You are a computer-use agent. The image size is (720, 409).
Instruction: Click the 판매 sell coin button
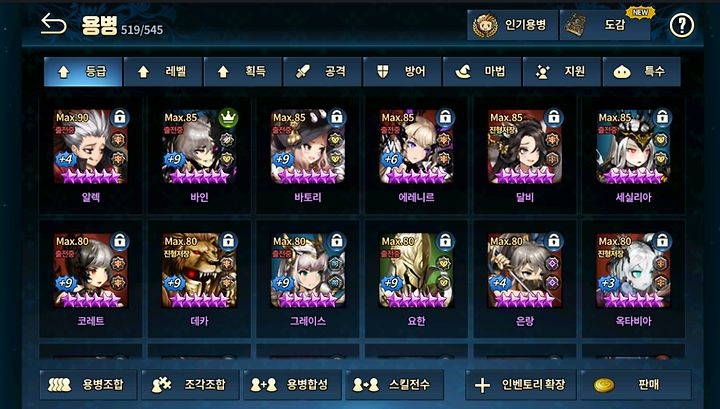click(x=636, y=385)
